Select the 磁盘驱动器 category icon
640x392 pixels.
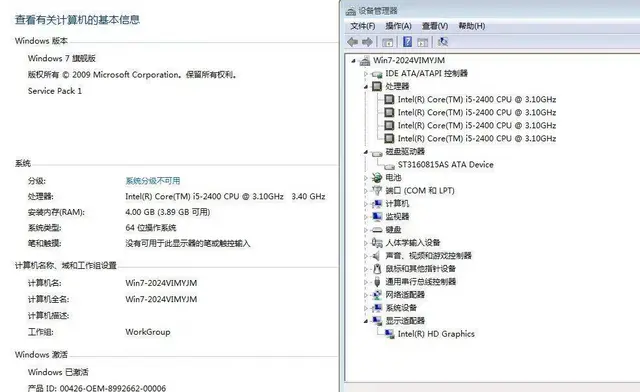[x=377, y=153]
